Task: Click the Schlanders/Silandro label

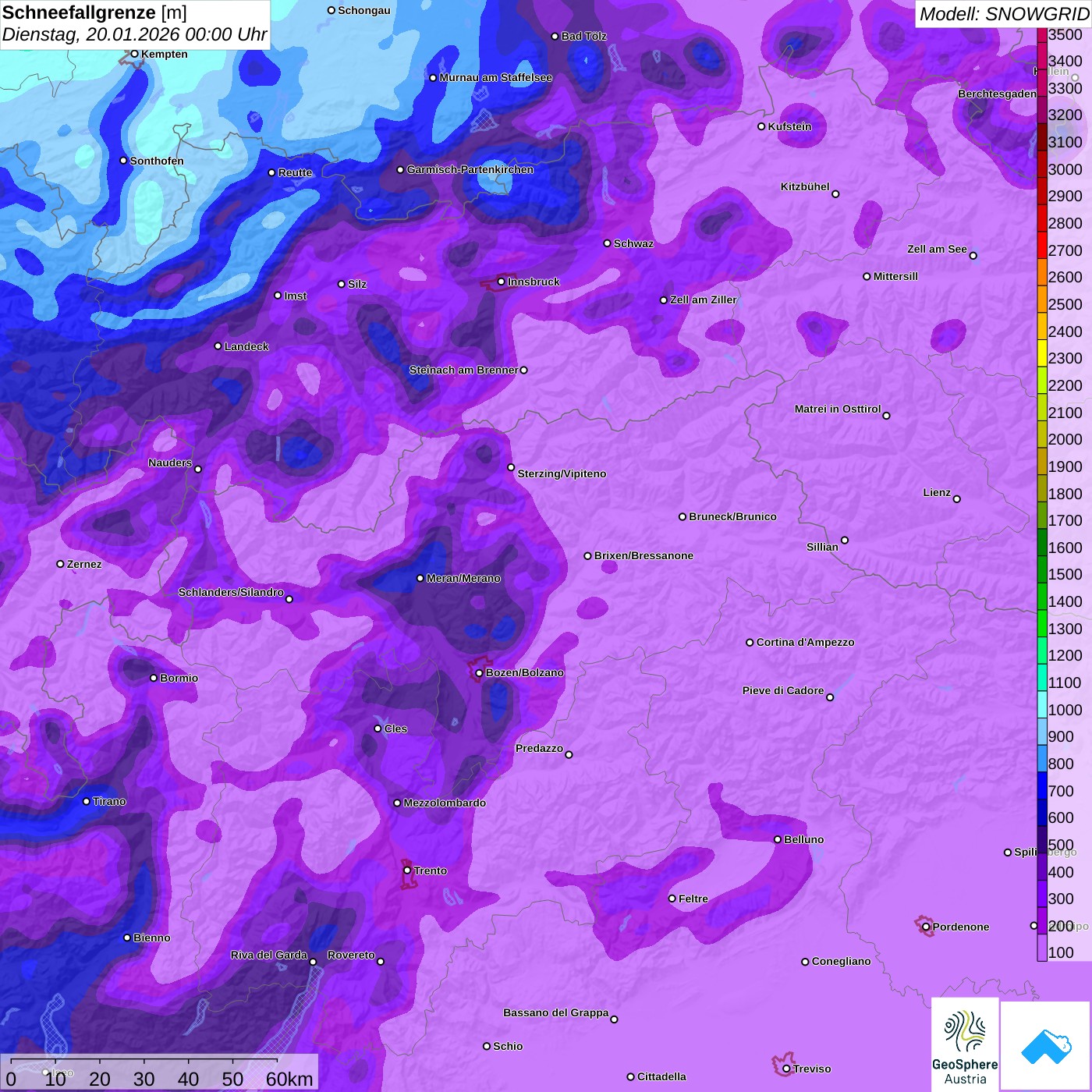Action: coord(231,592)
